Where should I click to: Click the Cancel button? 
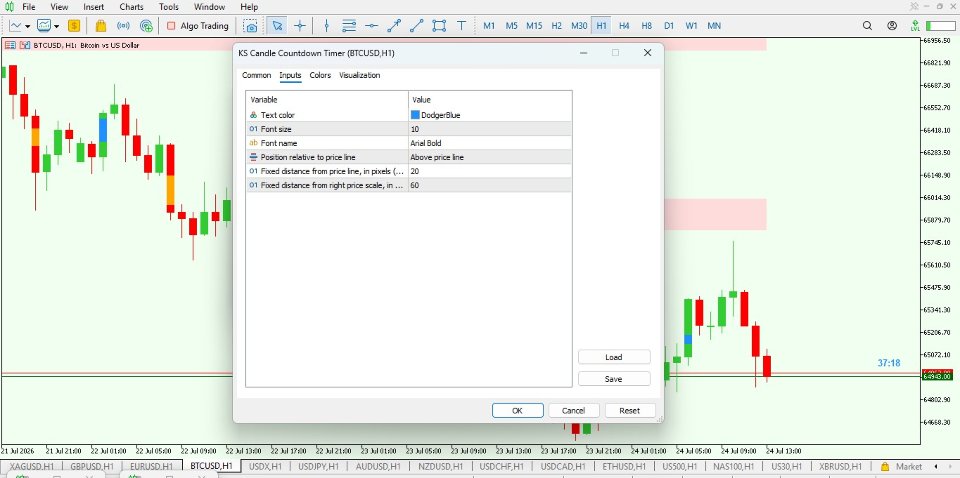pos(574,411)
